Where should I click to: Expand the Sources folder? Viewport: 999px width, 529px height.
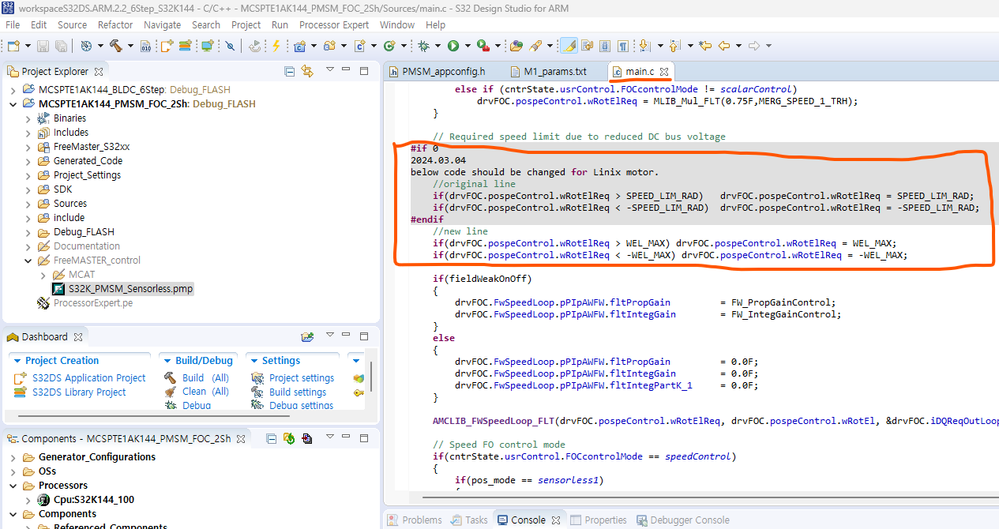28,204
